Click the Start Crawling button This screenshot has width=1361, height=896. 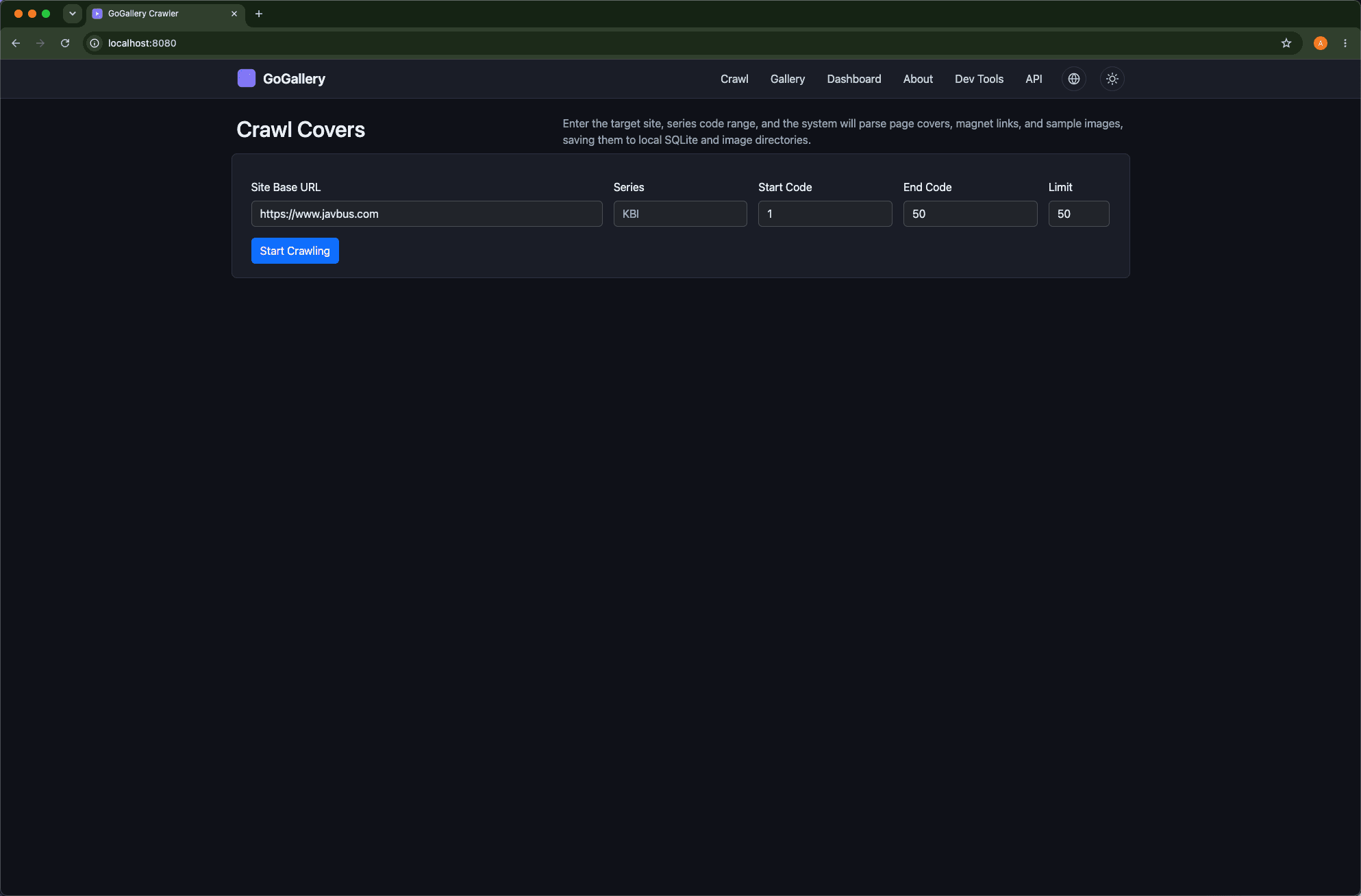coord(295,251)
